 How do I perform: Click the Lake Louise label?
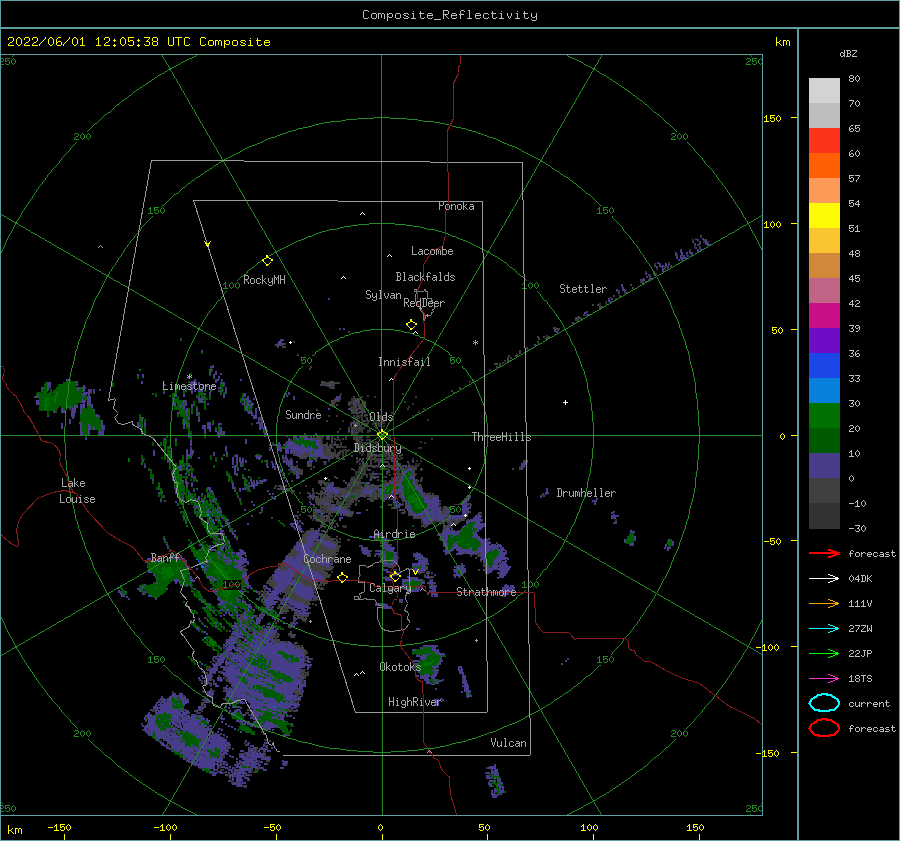(78, 491)
